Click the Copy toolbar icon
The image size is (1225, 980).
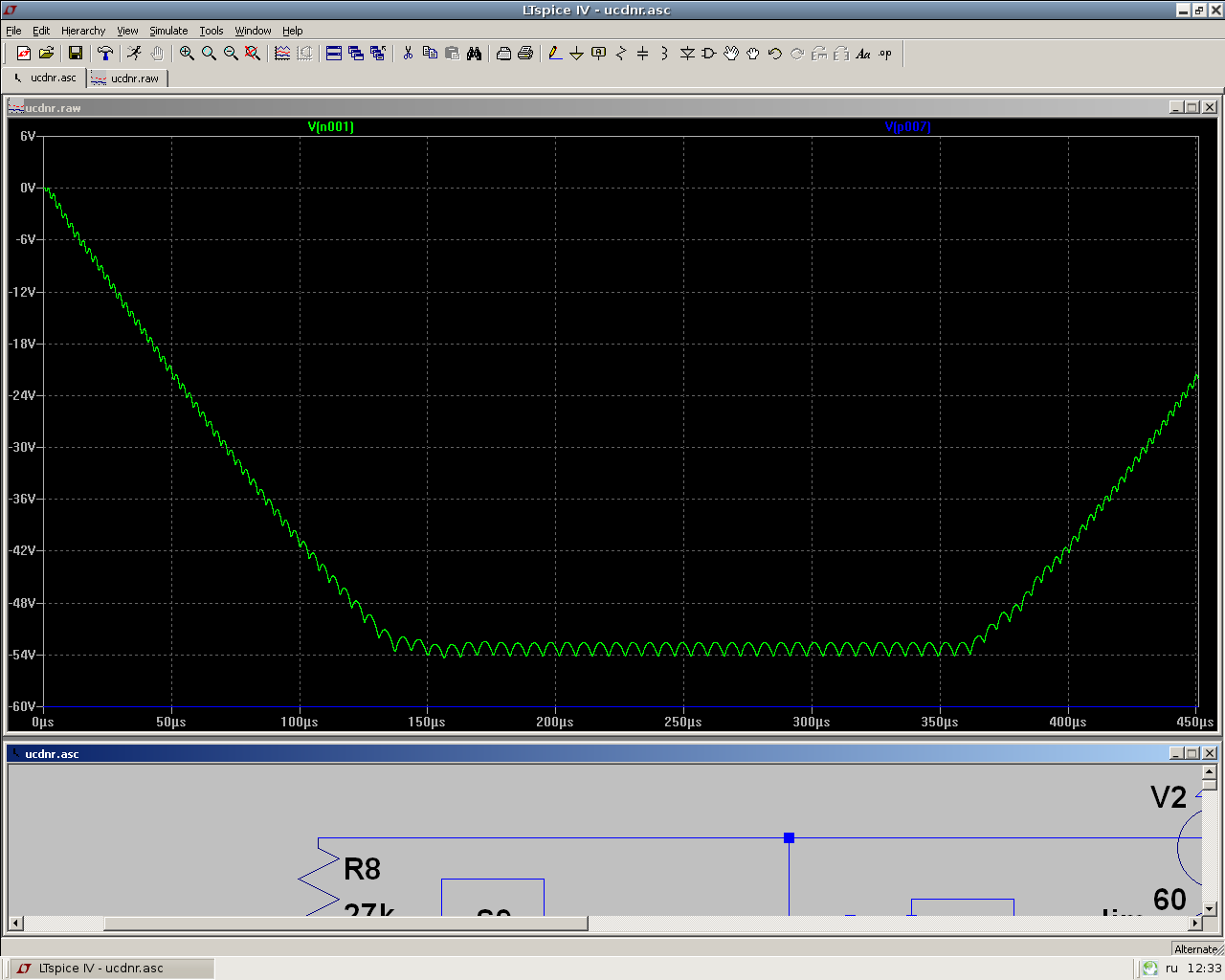click(430, 54)
